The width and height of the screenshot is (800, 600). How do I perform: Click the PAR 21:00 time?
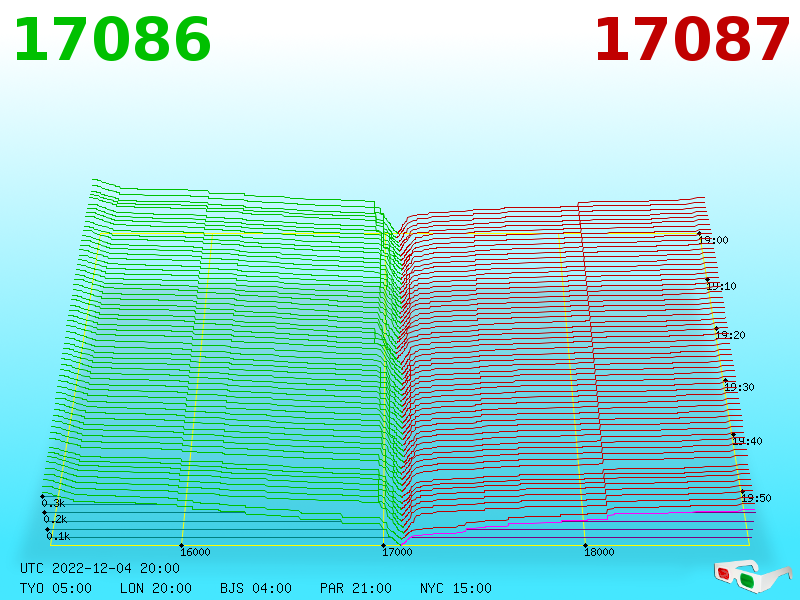click(x=356, y=588)
